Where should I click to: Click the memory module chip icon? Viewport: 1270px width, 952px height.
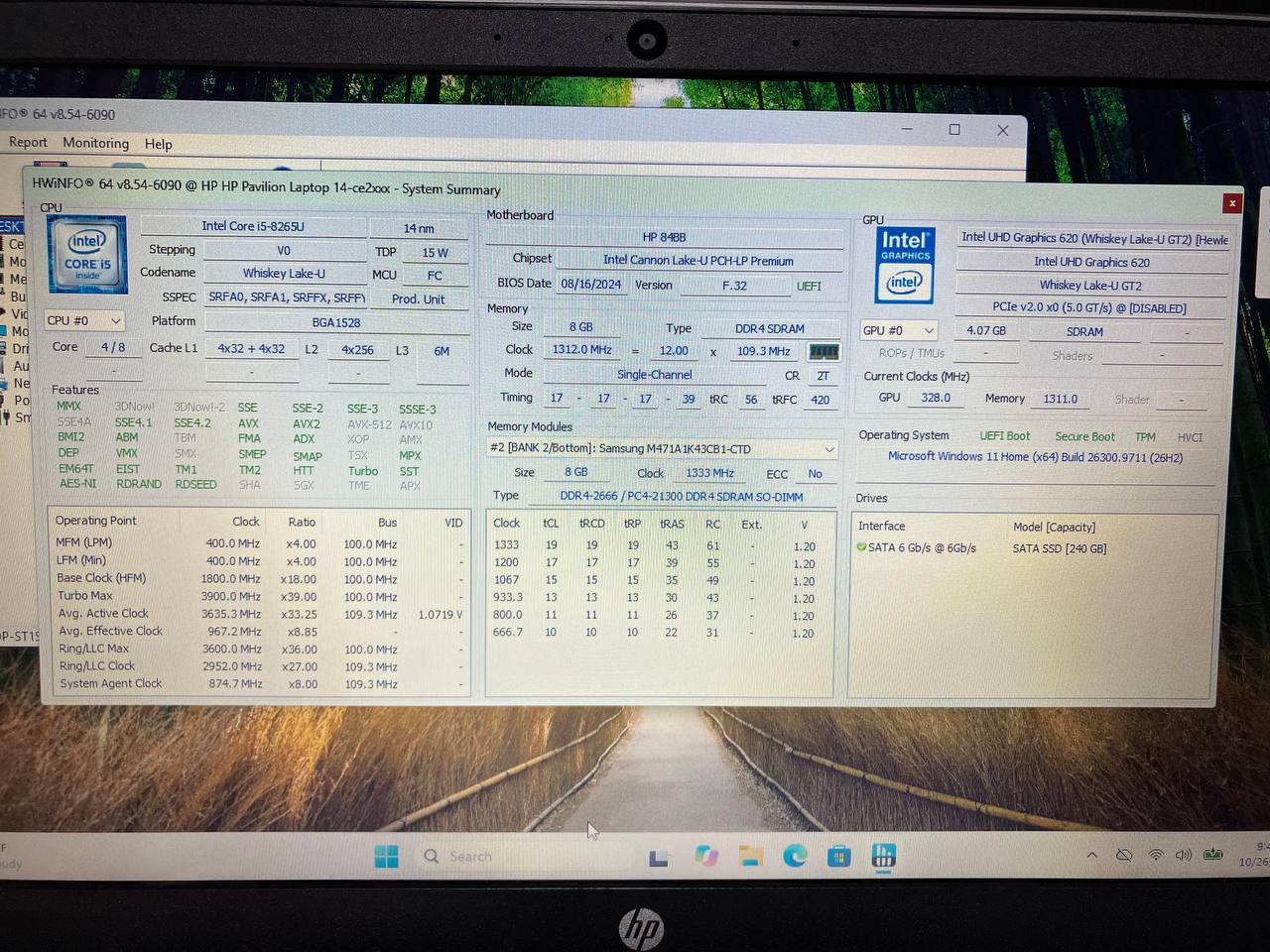click(x=824, y=351)
